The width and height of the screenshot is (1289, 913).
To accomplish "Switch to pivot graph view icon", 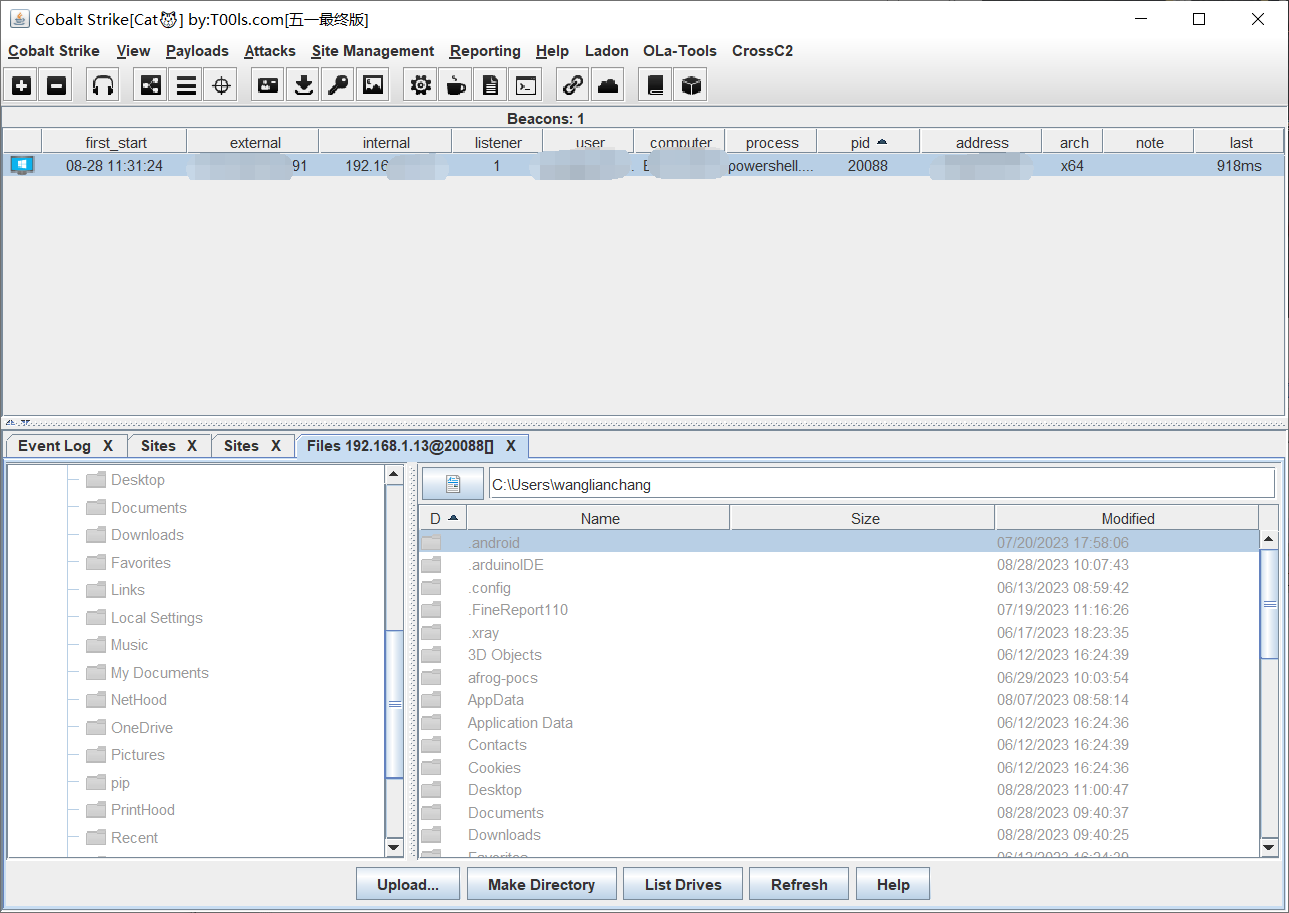I will tap(150, 85).
